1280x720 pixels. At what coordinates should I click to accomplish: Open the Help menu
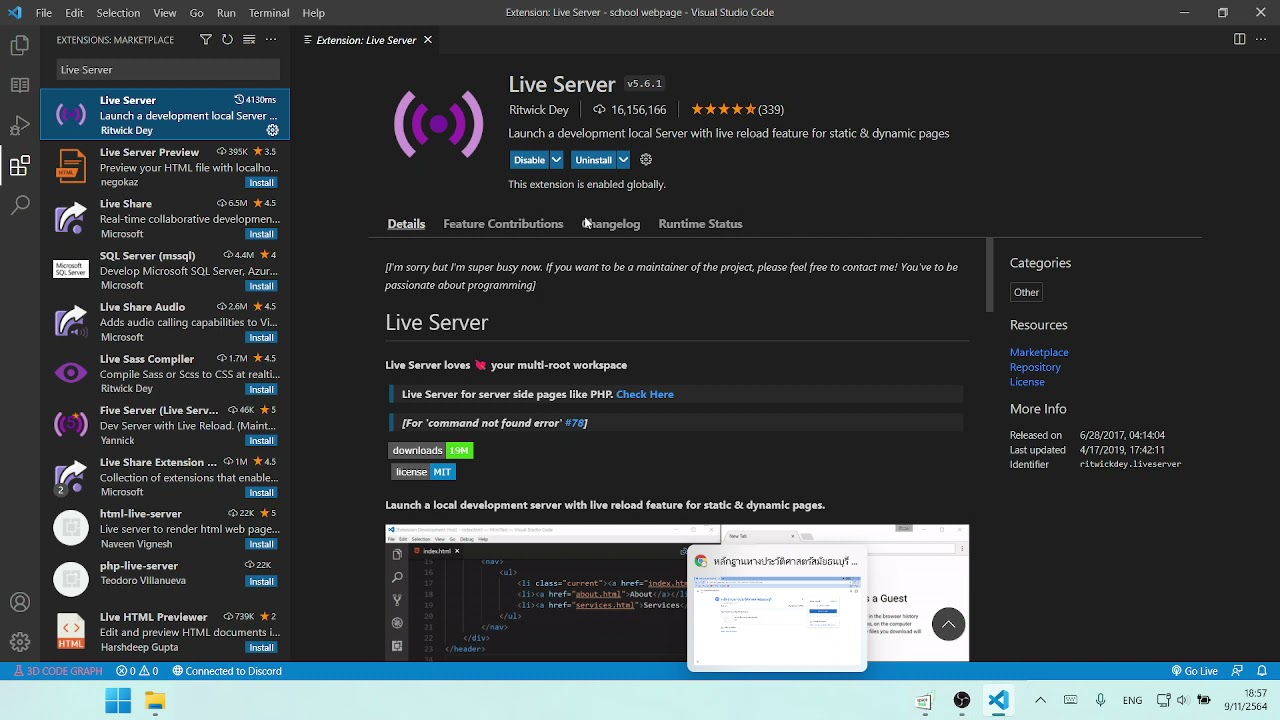pos(313,13)
